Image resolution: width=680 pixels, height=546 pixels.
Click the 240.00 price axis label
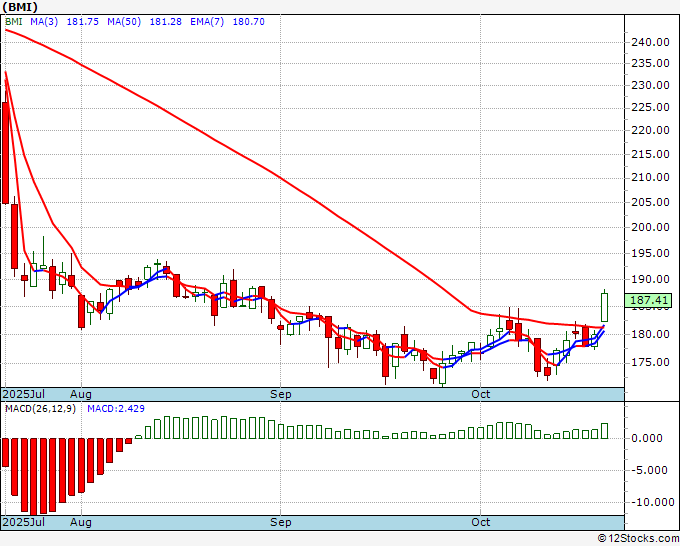pyautogui.click(x=650, y=43)
